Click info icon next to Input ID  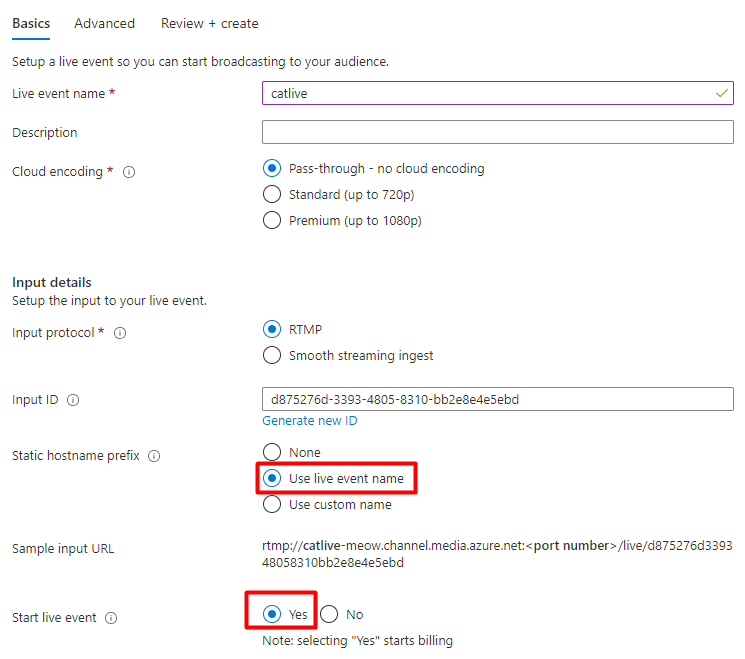(73, 400)
